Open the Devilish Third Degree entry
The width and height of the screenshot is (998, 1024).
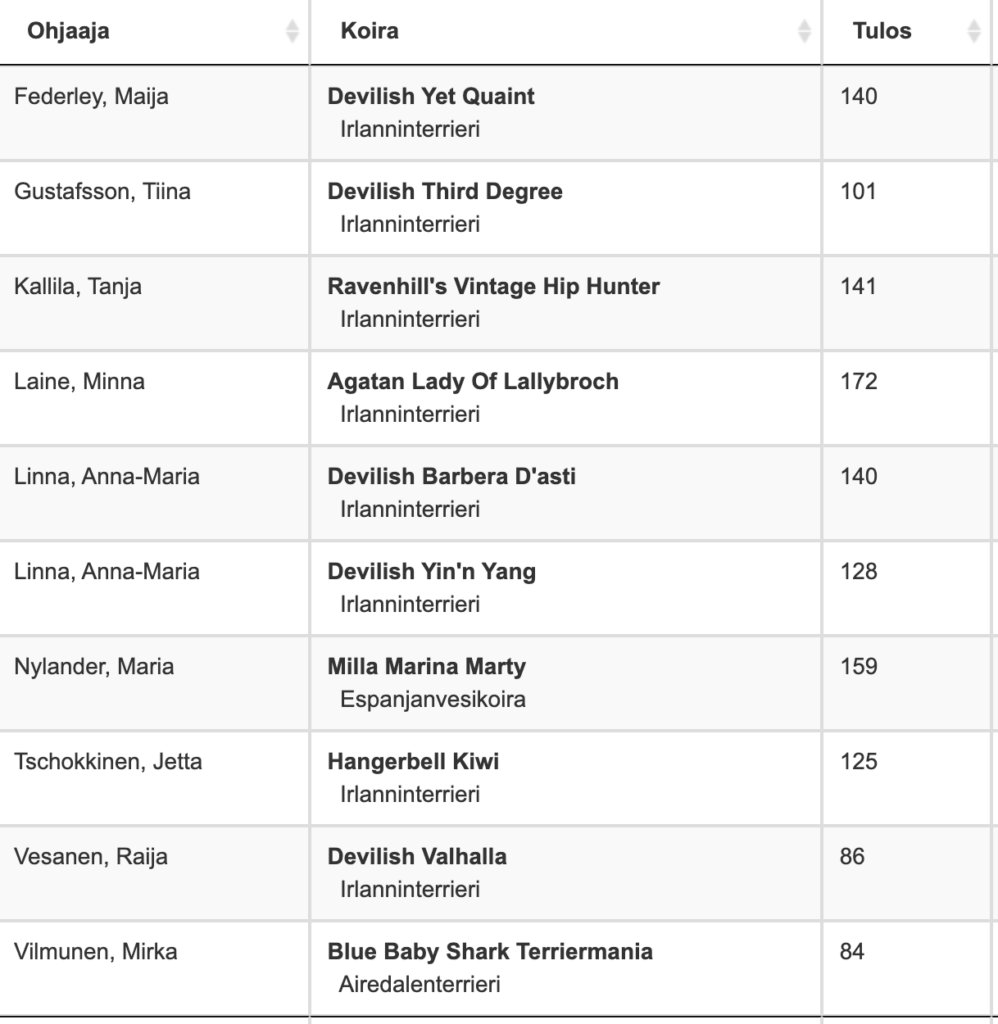(x=445, y=191)
